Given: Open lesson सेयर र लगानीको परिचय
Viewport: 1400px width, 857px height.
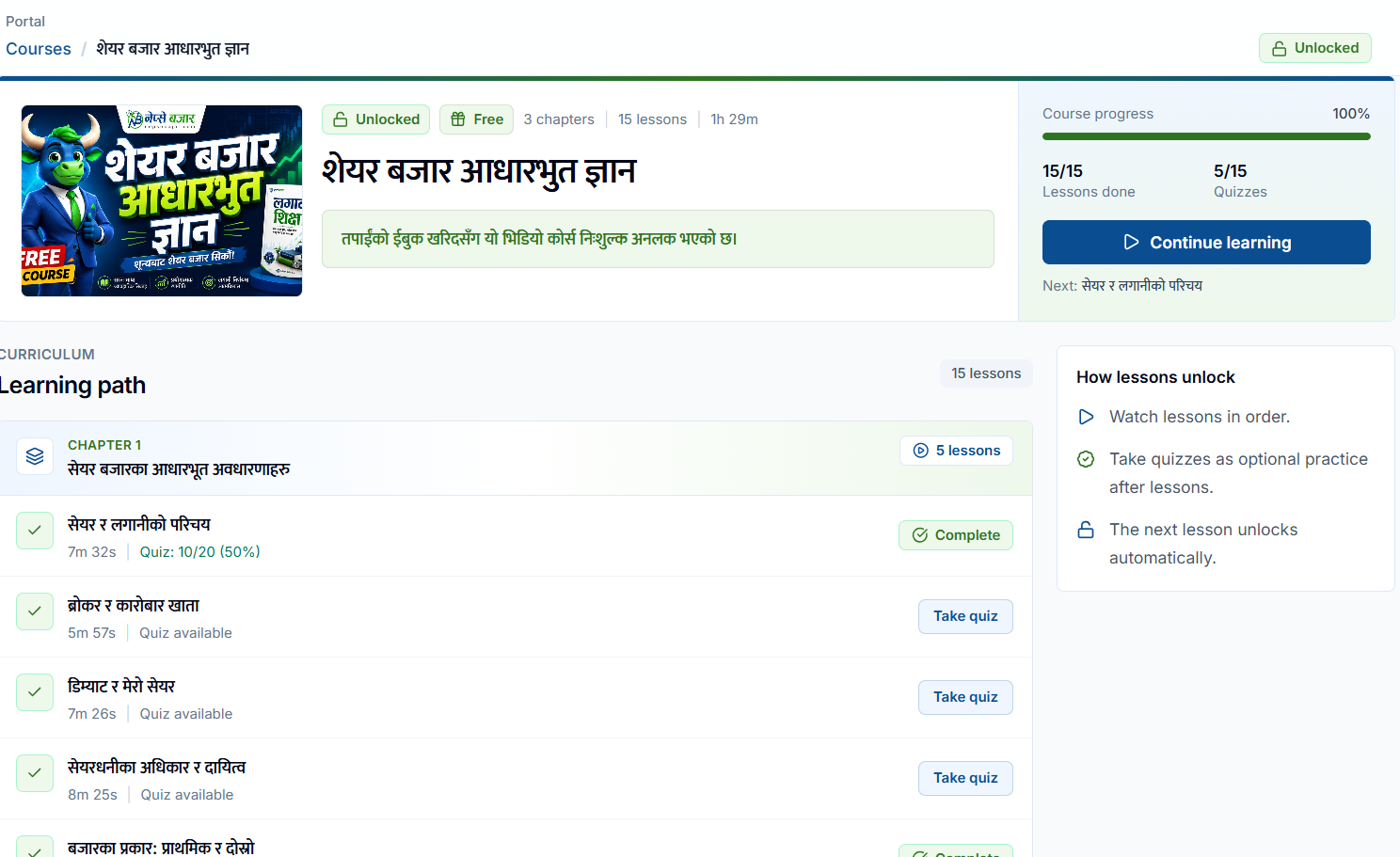Looking at the screenshot, I should [x=139, y=524].
